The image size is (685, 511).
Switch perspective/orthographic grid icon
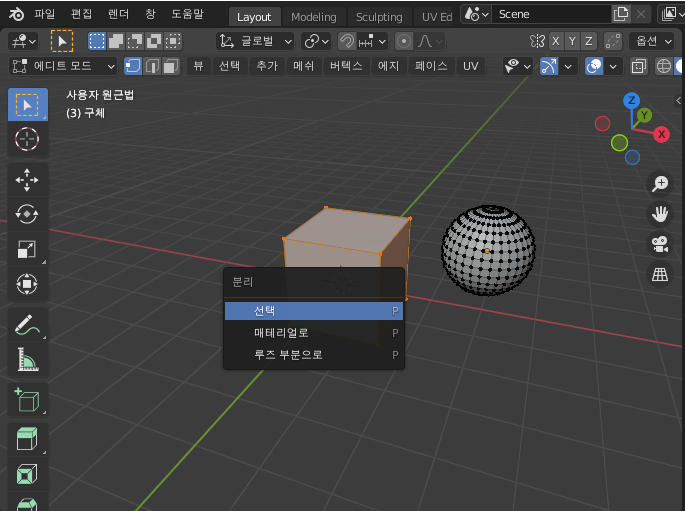tap(660, 274)
